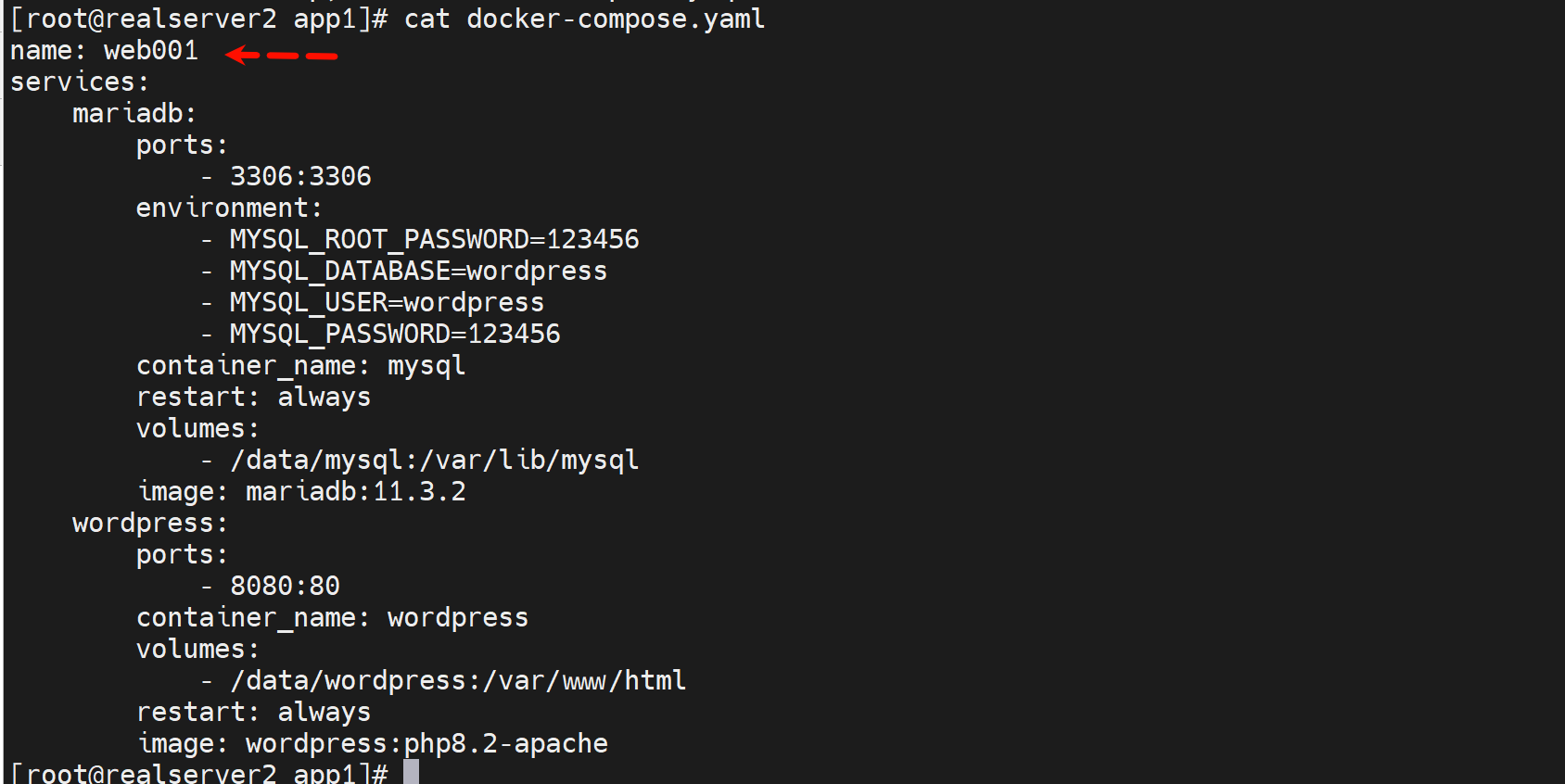Click the 'environment:' key line
Image resolution: width=1565 pixels, height=784 pixels.
click(229, 209)
